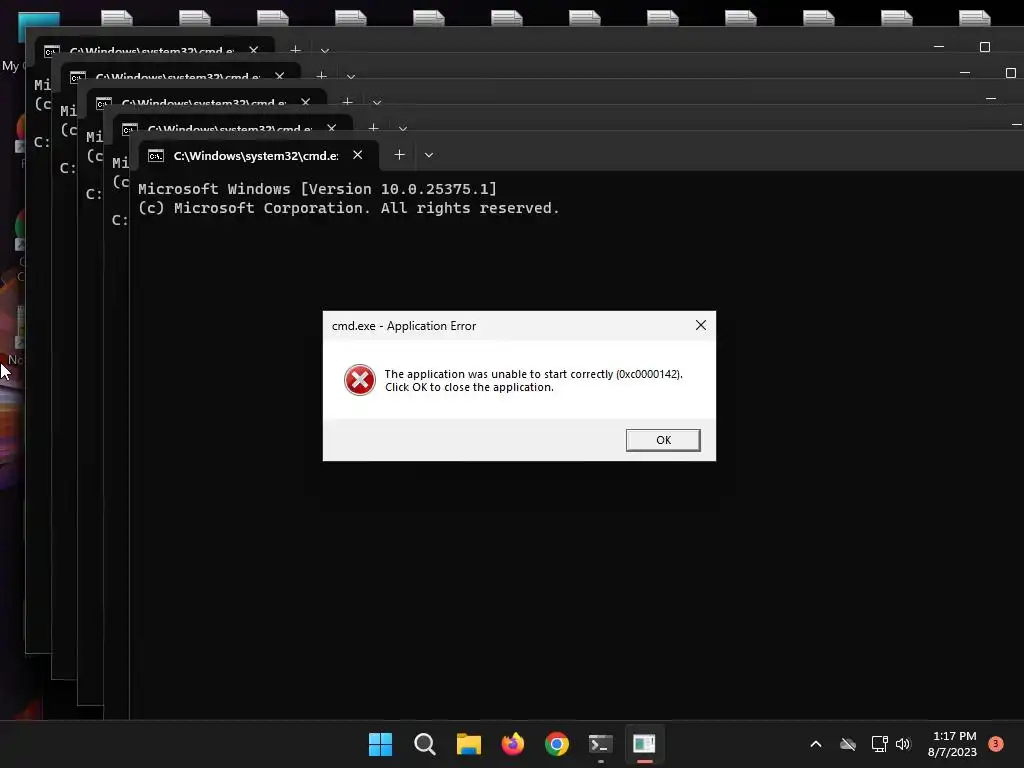Open clock showing 1:17 PM 8/7/2023
This screenshot has height=768, width=1024.
pyautogui.click(x=953, y=744)
